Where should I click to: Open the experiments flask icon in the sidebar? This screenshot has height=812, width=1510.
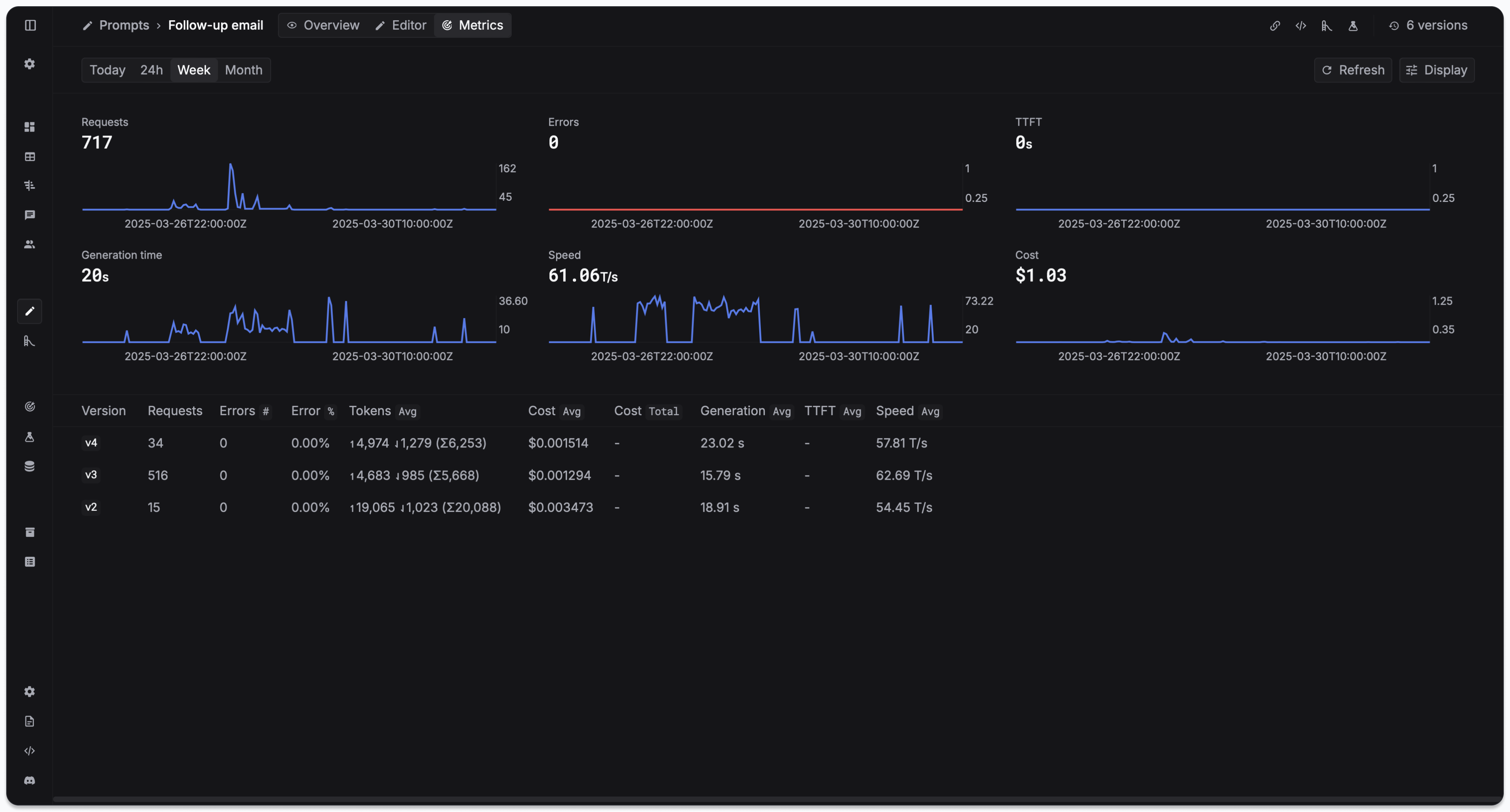(29, 437)
